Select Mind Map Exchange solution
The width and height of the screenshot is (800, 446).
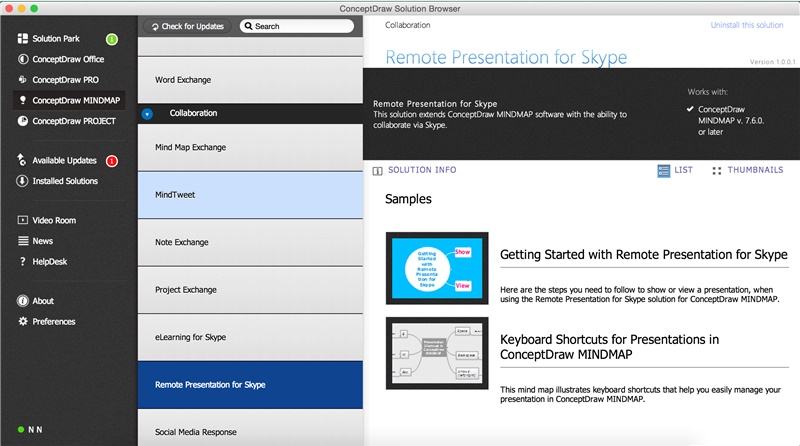(x=251, y=147)
